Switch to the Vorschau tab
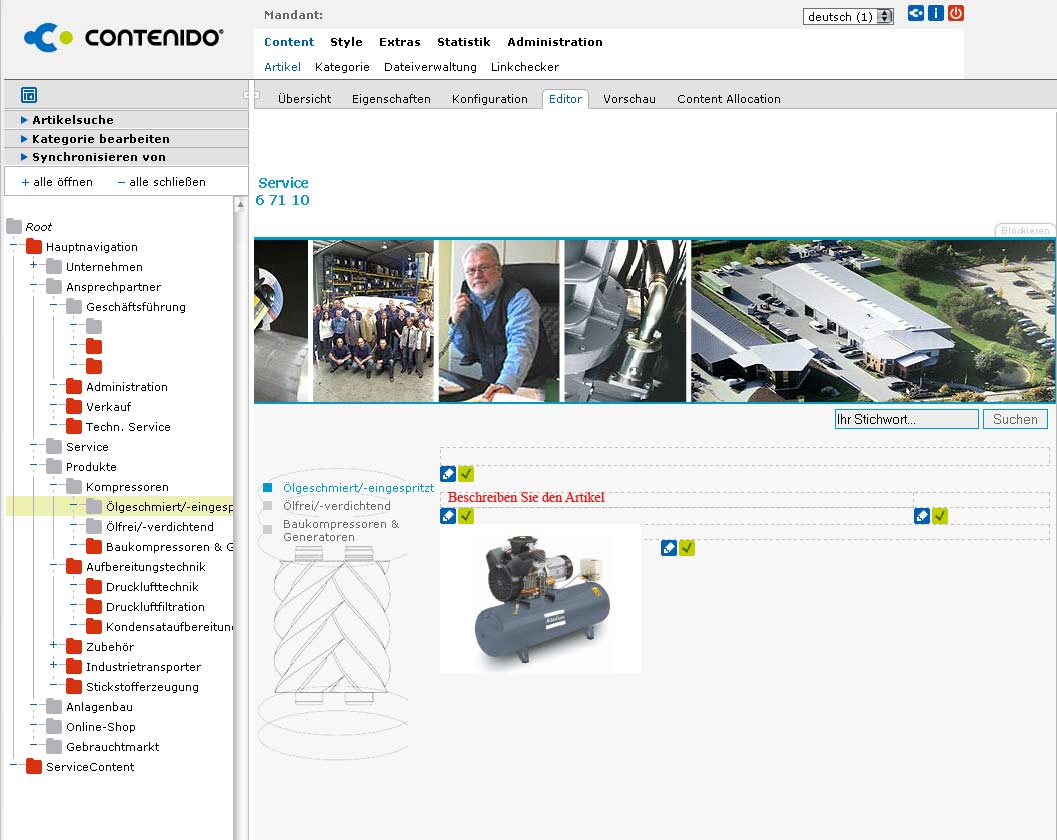Image resolution: width=1057 pixels, height=840 pixels. tap(629, 99)
